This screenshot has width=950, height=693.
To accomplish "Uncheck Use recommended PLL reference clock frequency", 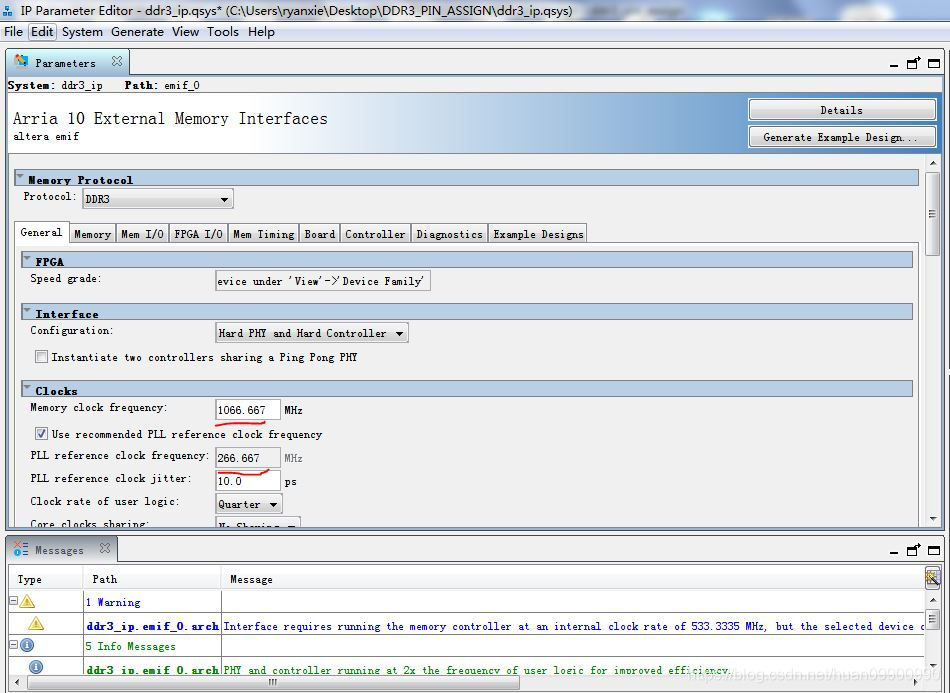I will 41,434.
